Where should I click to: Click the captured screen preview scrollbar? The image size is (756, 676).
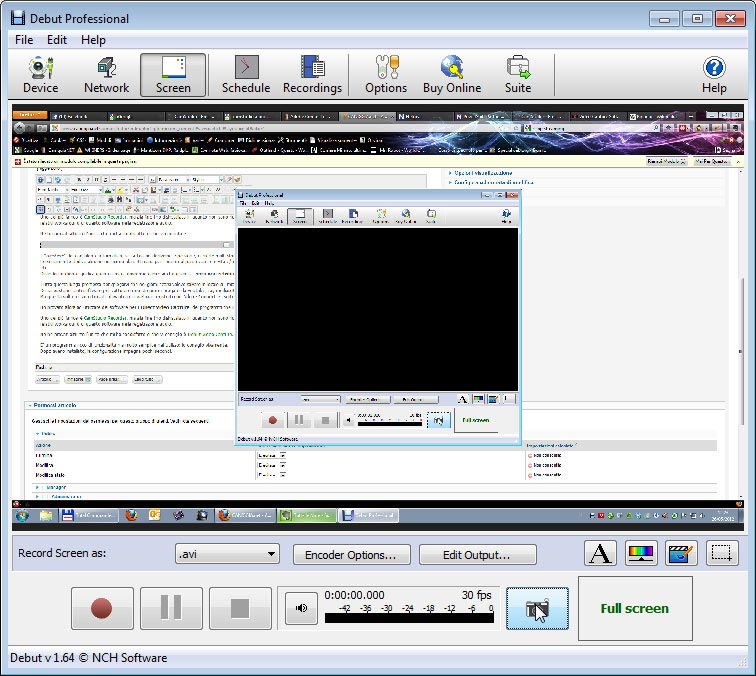(x=741, y=352)
